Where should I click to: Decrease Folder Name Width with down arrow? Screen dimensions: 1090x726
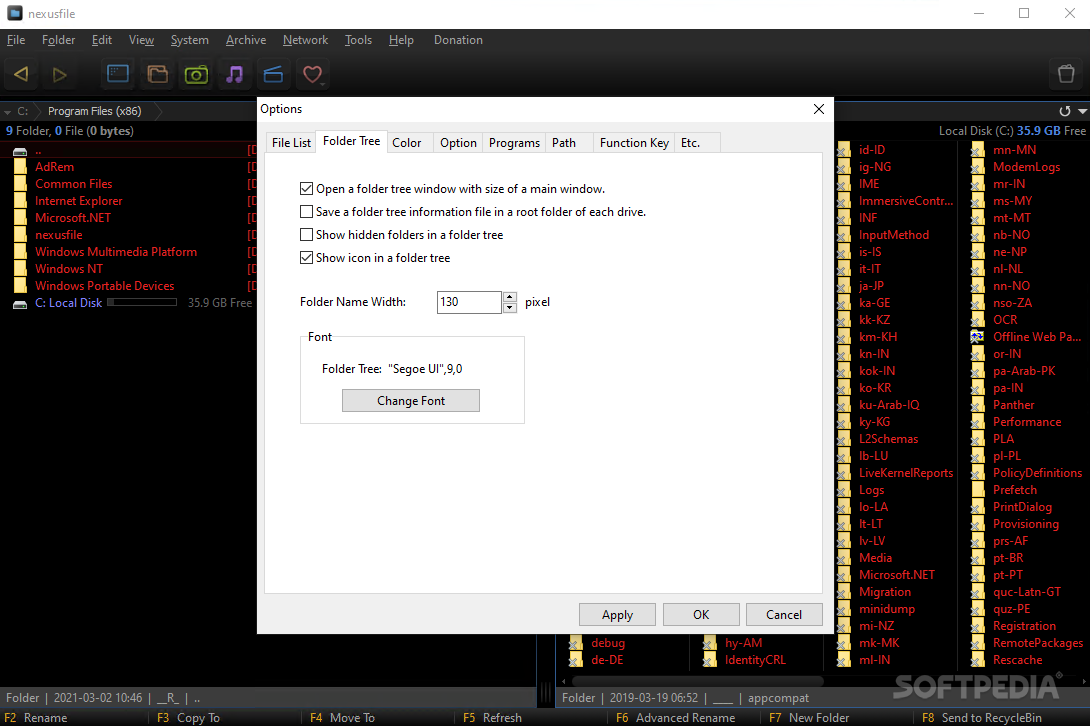(510, 307)
